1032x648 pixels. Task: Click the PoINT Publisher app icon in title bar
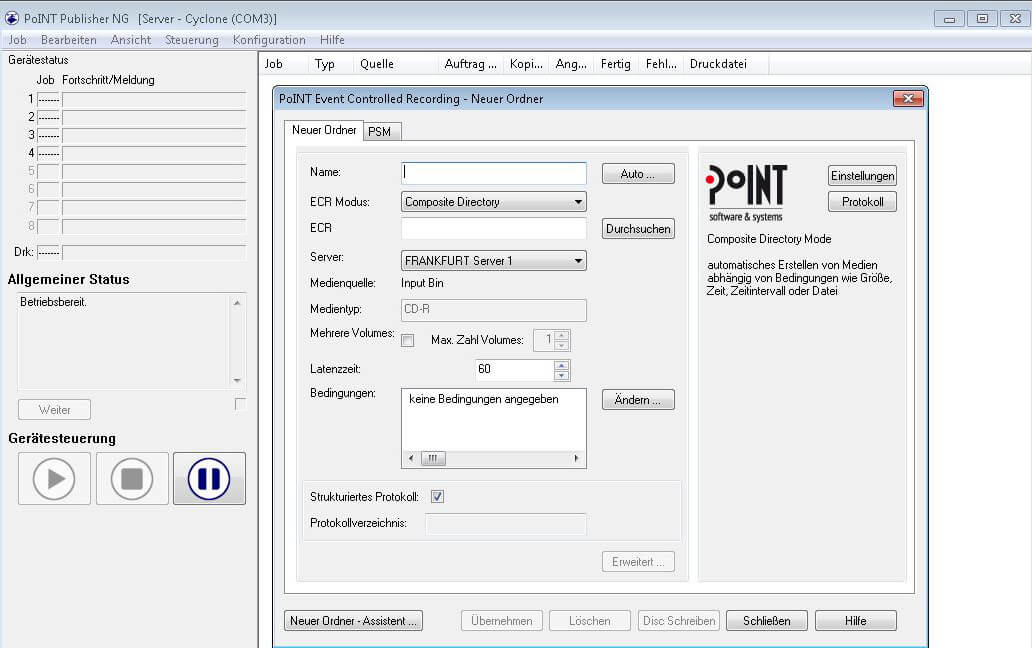coord(12,18)
